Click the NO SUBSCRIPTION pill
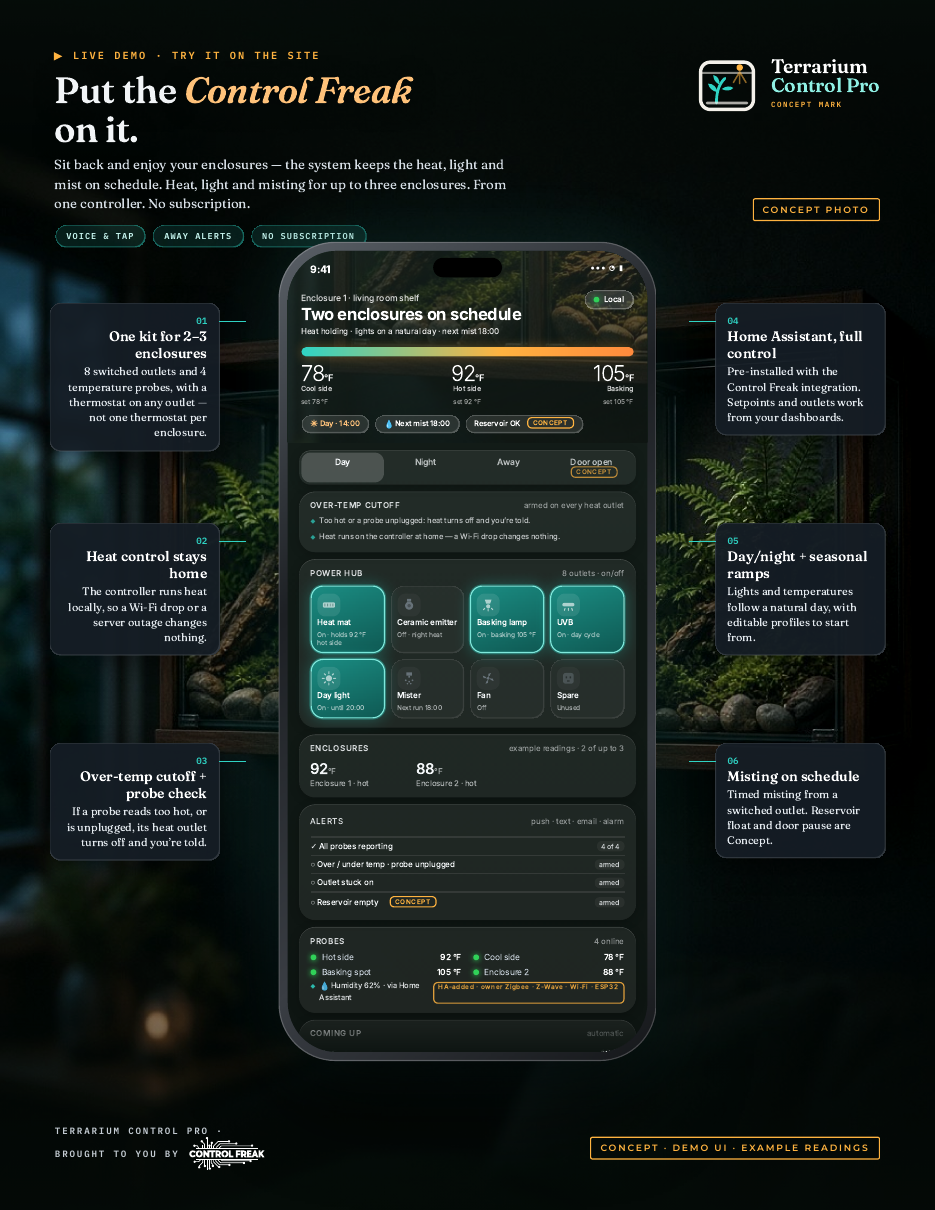This screenshot has width=935, height=1210. click(308, 236)
